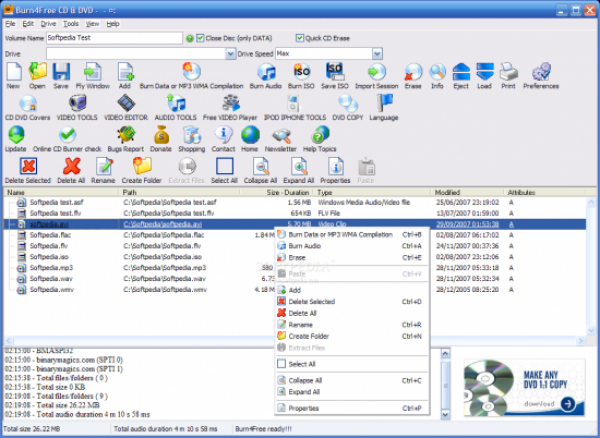Toggle the Quick CD Erase checkbox
Image resolution: width=600 pixels, height=438 pixels.
(x=299, y=38)
